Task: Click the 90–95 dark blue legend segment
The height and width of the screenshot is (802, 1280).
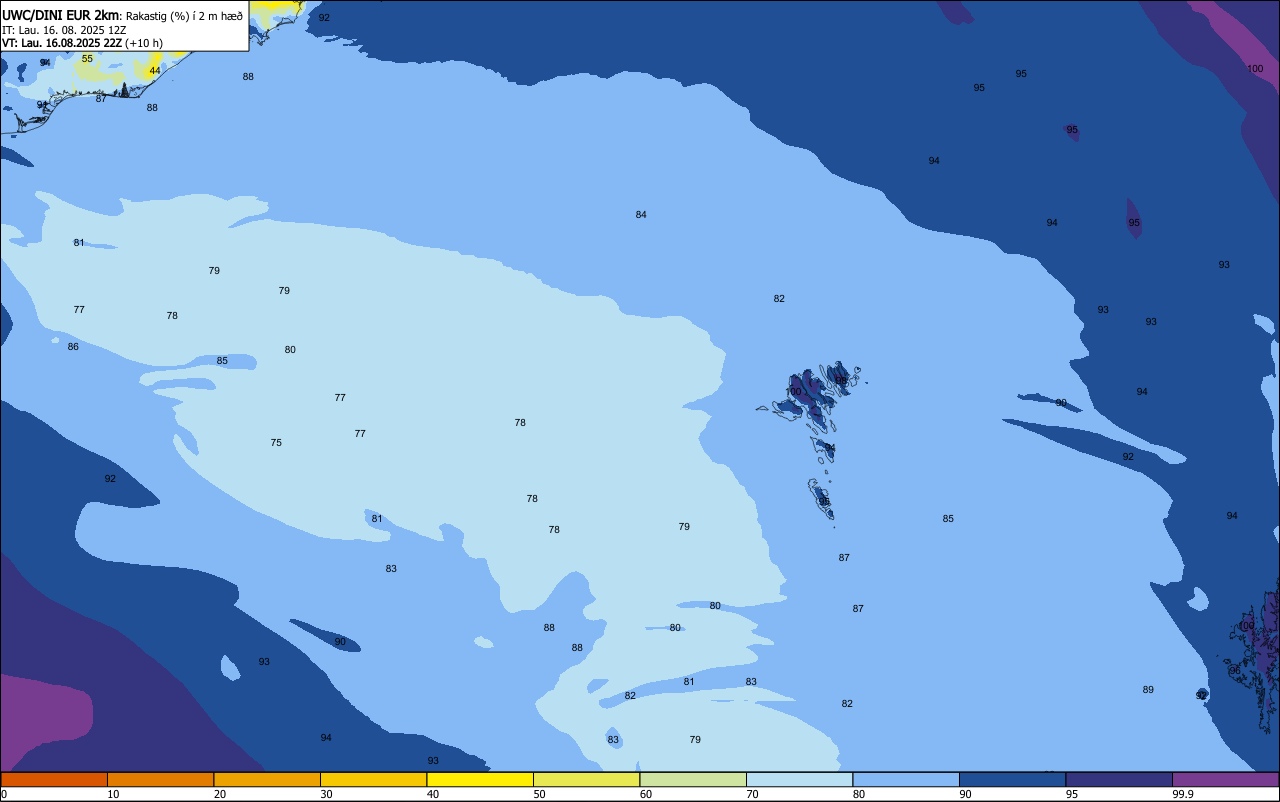Action: coord(1012,779)
